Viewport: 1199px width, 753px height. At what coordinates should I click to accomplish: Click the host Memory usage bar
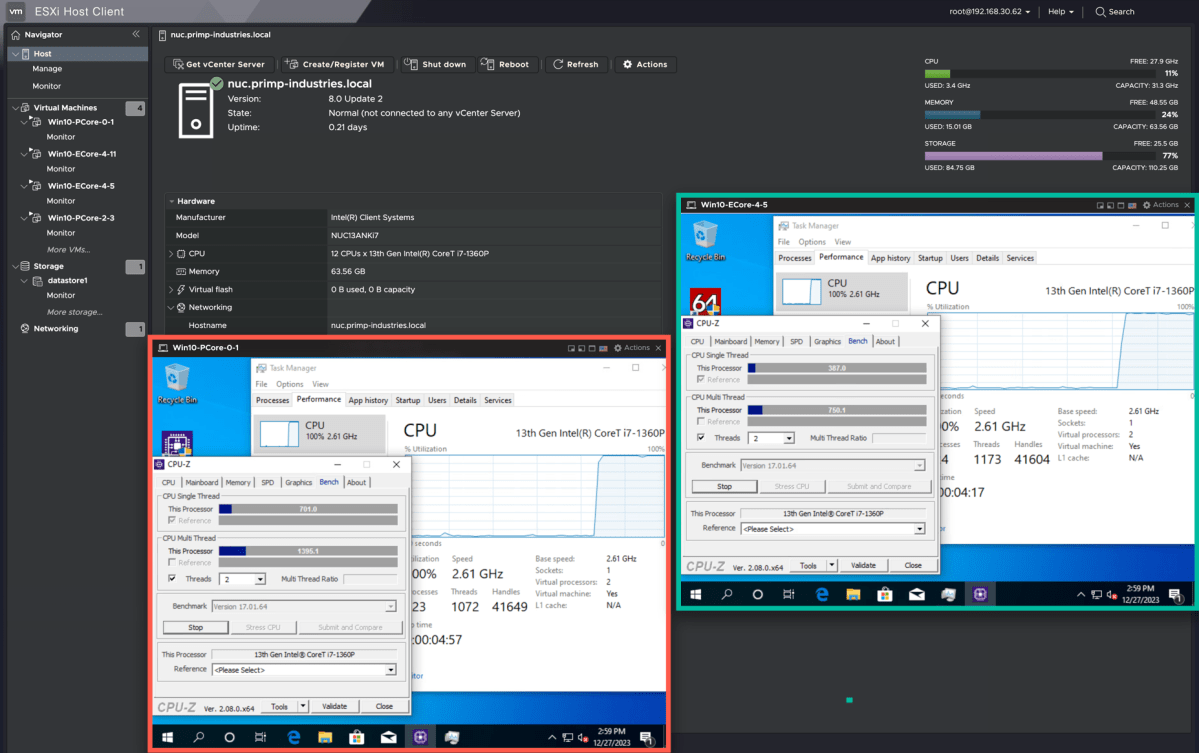pos(1040,115)
